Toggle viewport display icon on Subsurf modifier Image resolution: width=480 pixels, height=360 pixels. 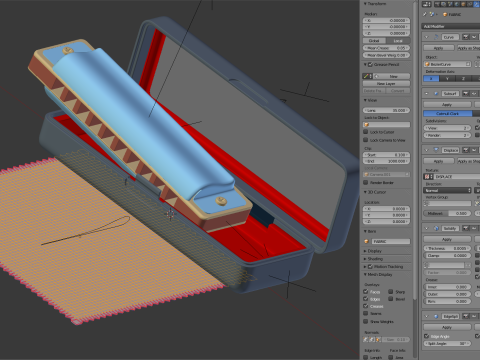[474, 94]
